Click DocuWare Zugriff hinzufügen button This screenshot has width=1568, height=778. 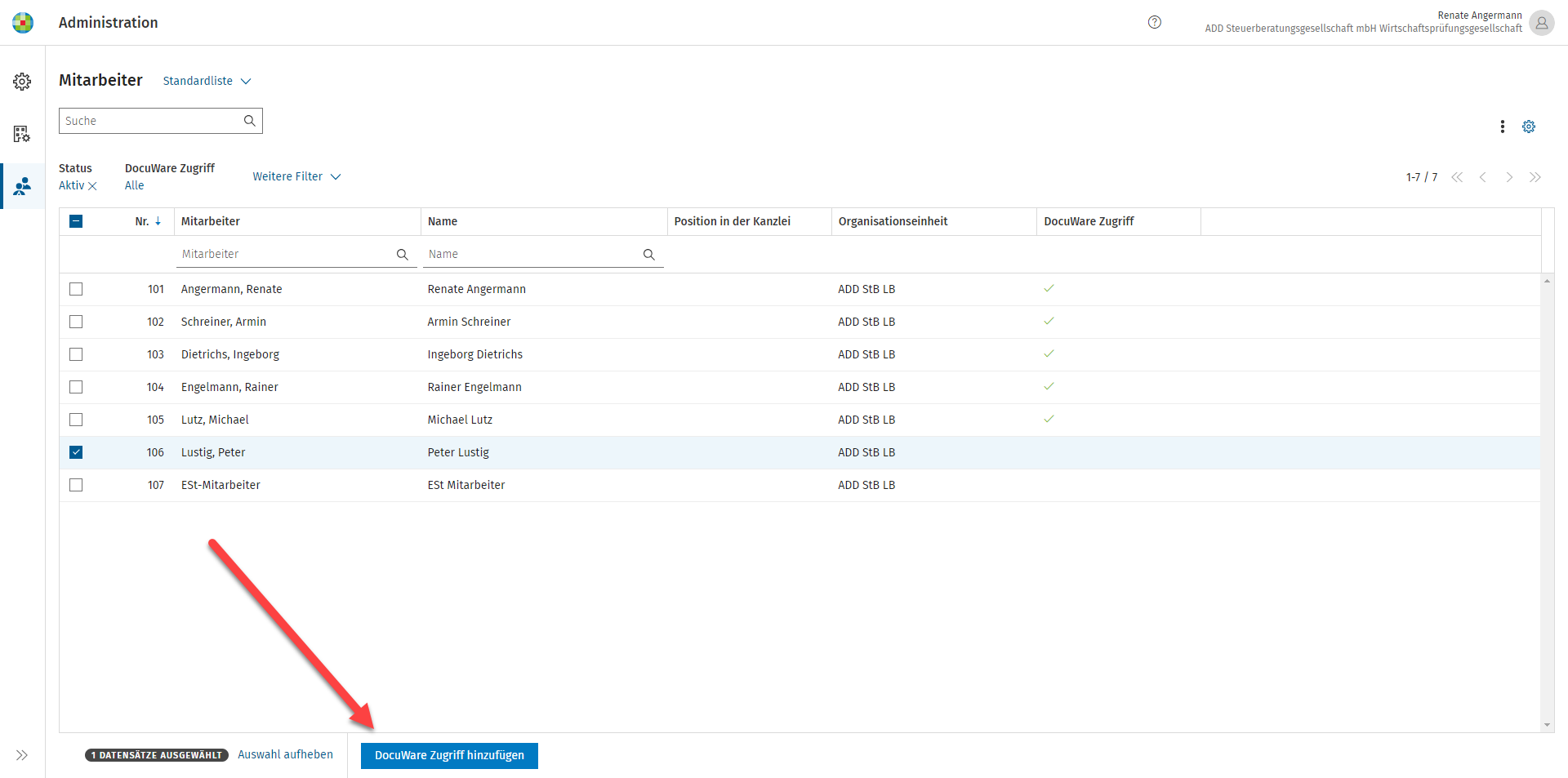point(449,755)
